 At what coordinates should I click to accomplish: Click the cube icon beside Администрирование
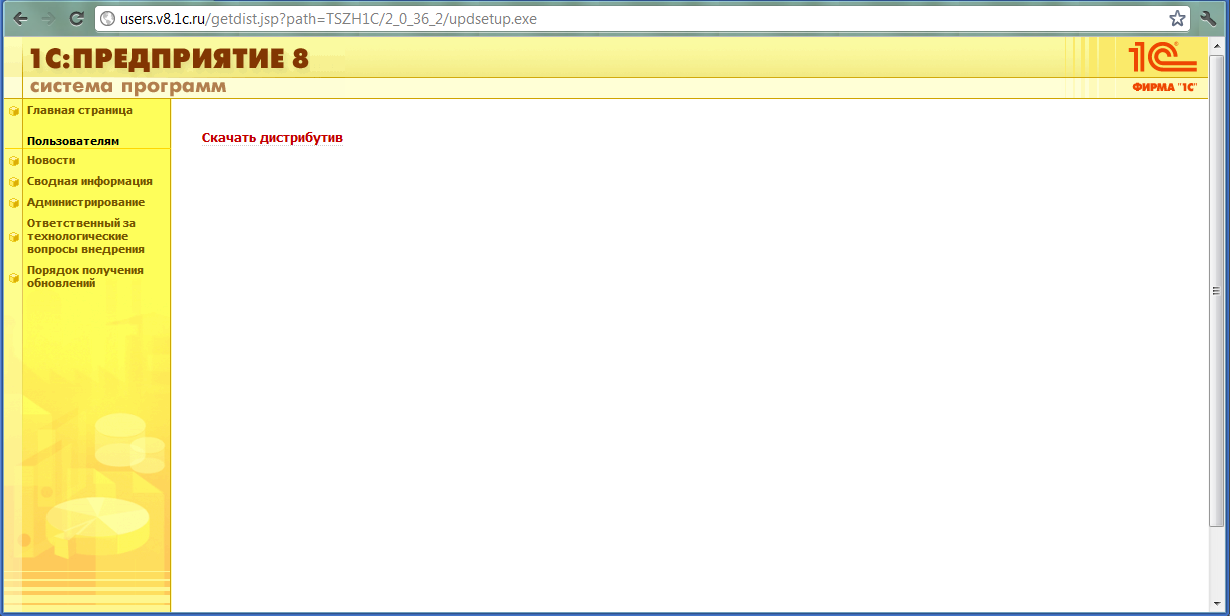coord(14,203)
